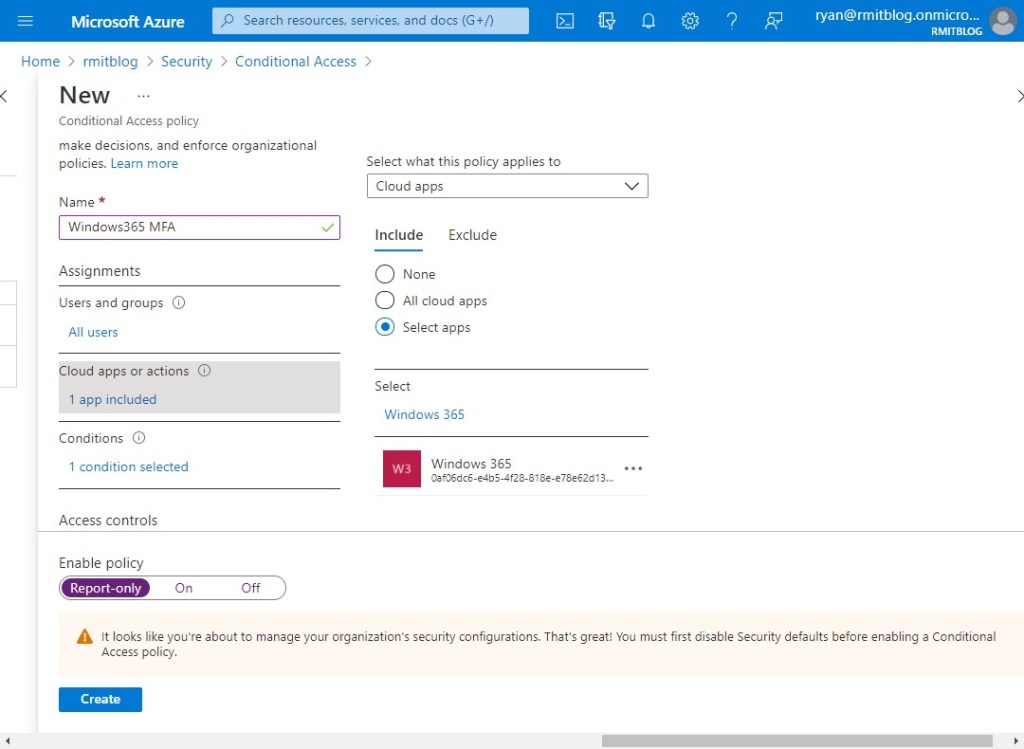
Task: Click the warning triangle icon in the banner
Action: point(85,636)
